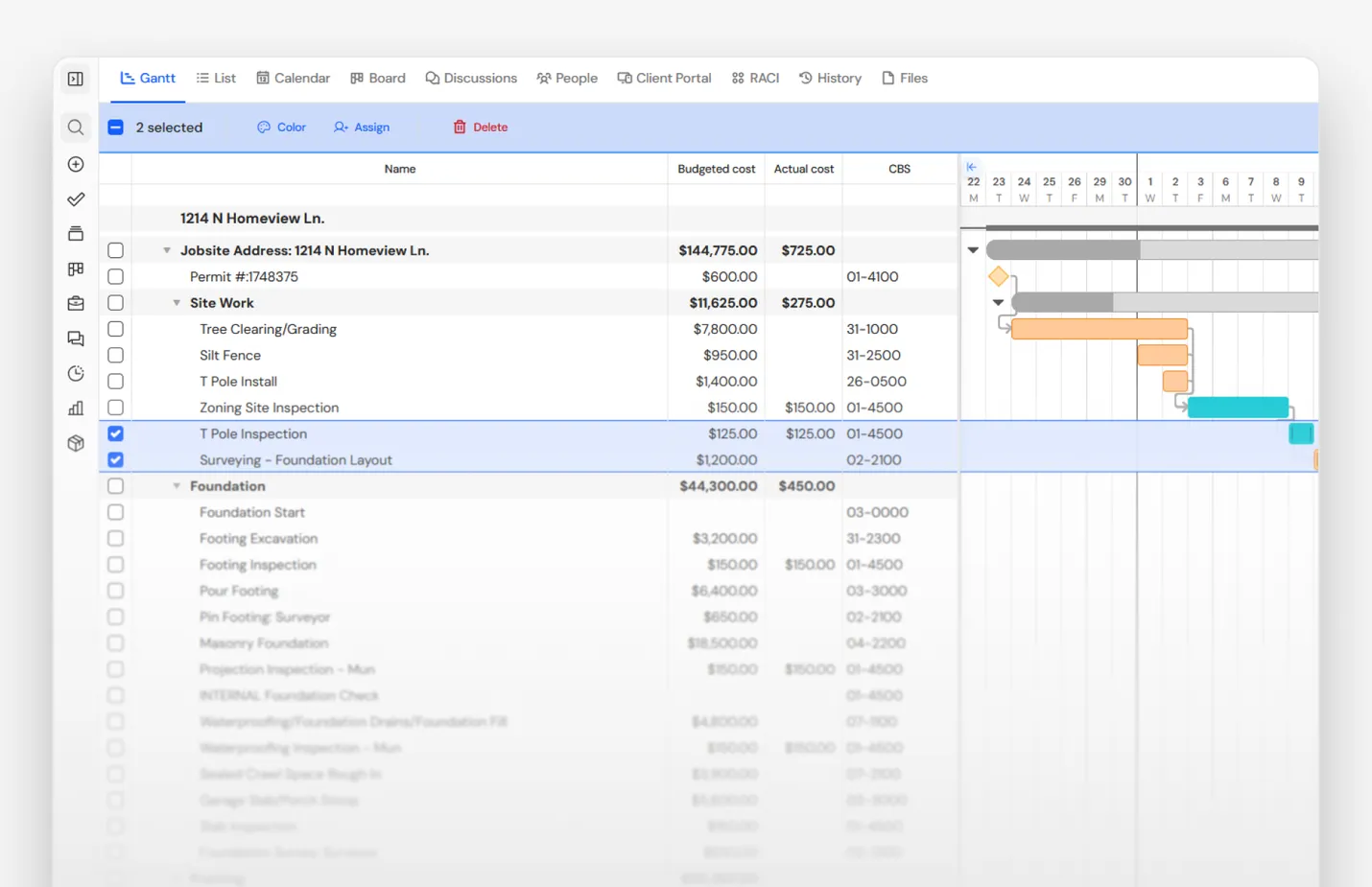Screen dimensions: 1372x887
Task: Uncheck the T Pole Inspection checkbox
Action: tap(115, 433)
